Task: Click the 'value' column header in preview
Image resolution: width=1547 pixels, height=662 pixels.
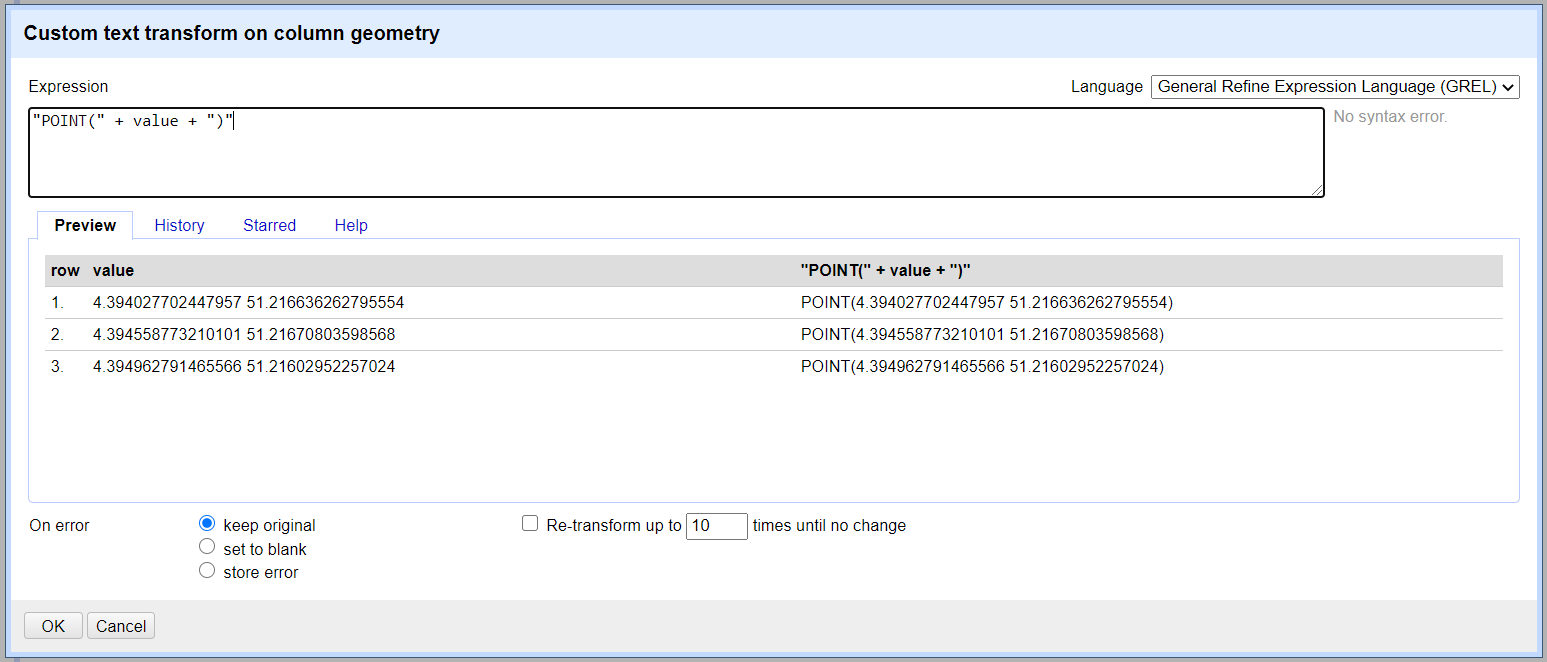Action: point(113,271)
